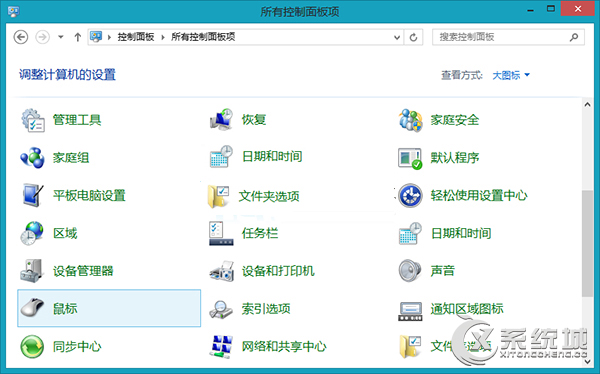
Task: Open the window system menu icon in title bar
Action: (13, 11)
